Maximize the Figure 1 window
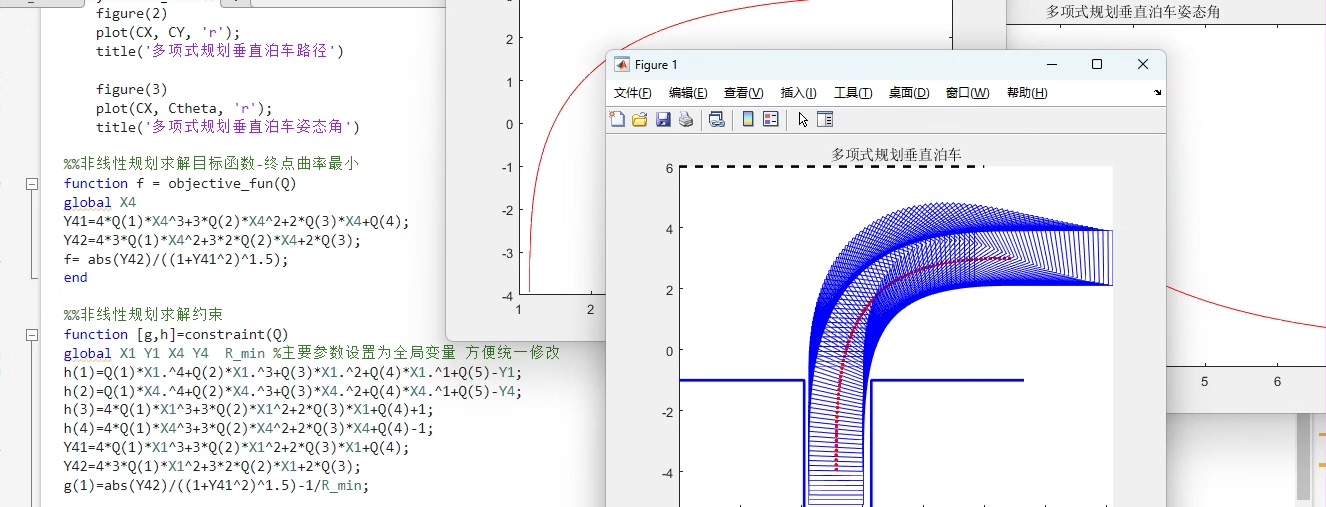Image resolution: width=1326 pixels, height=507 pixels. click(x=1097, y=64)
